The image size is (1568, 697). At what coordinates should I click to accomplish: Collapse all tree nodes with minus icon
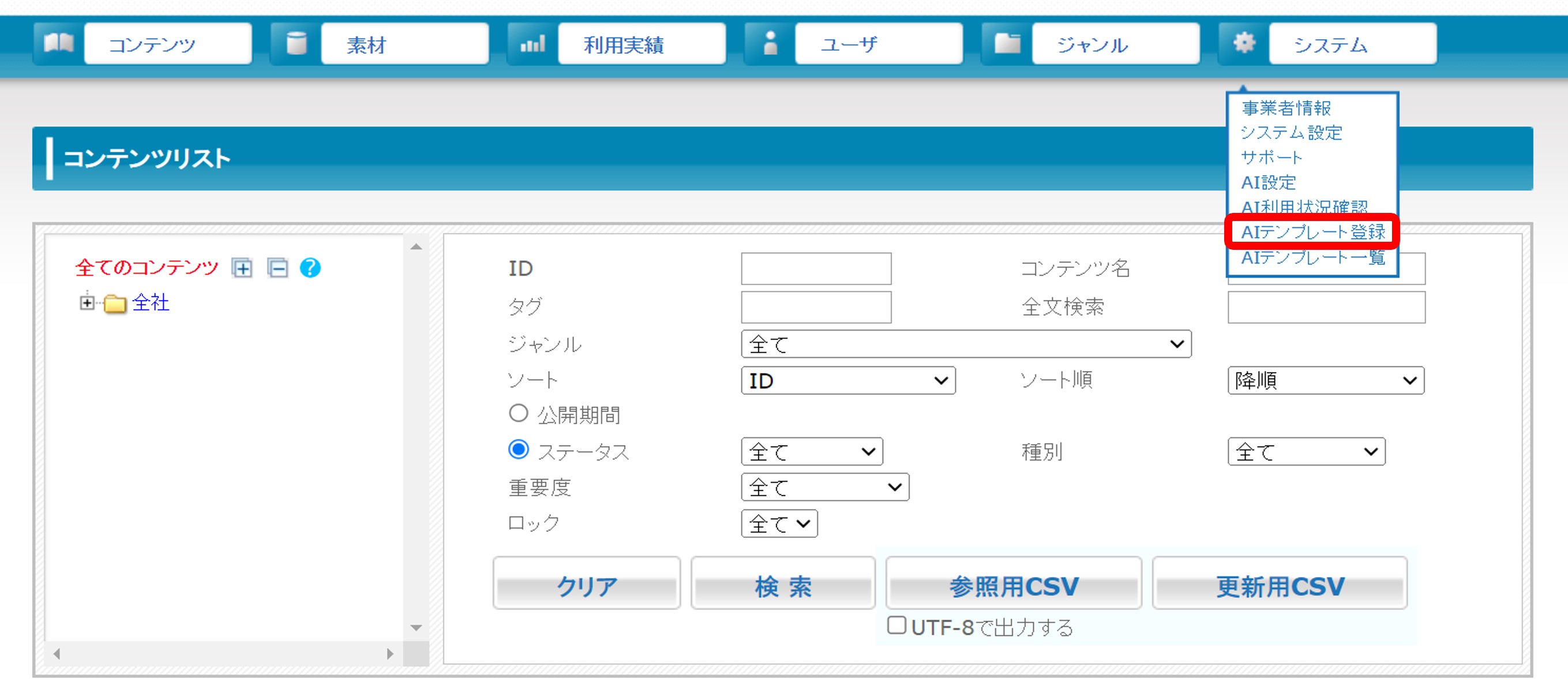pyautogui.click(x=277, y=268)
